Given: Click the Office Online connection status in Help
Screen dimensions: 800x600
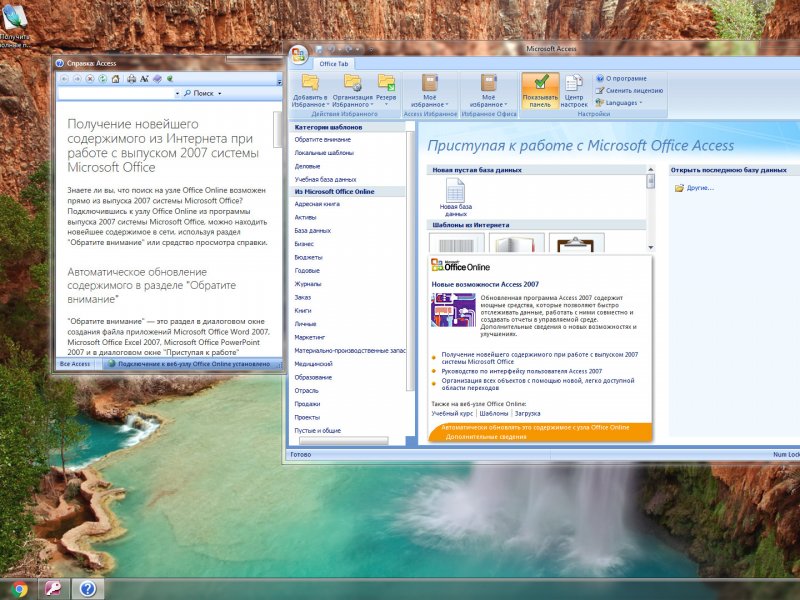Looking at the screenshot, I should click(x=188, y=364).
